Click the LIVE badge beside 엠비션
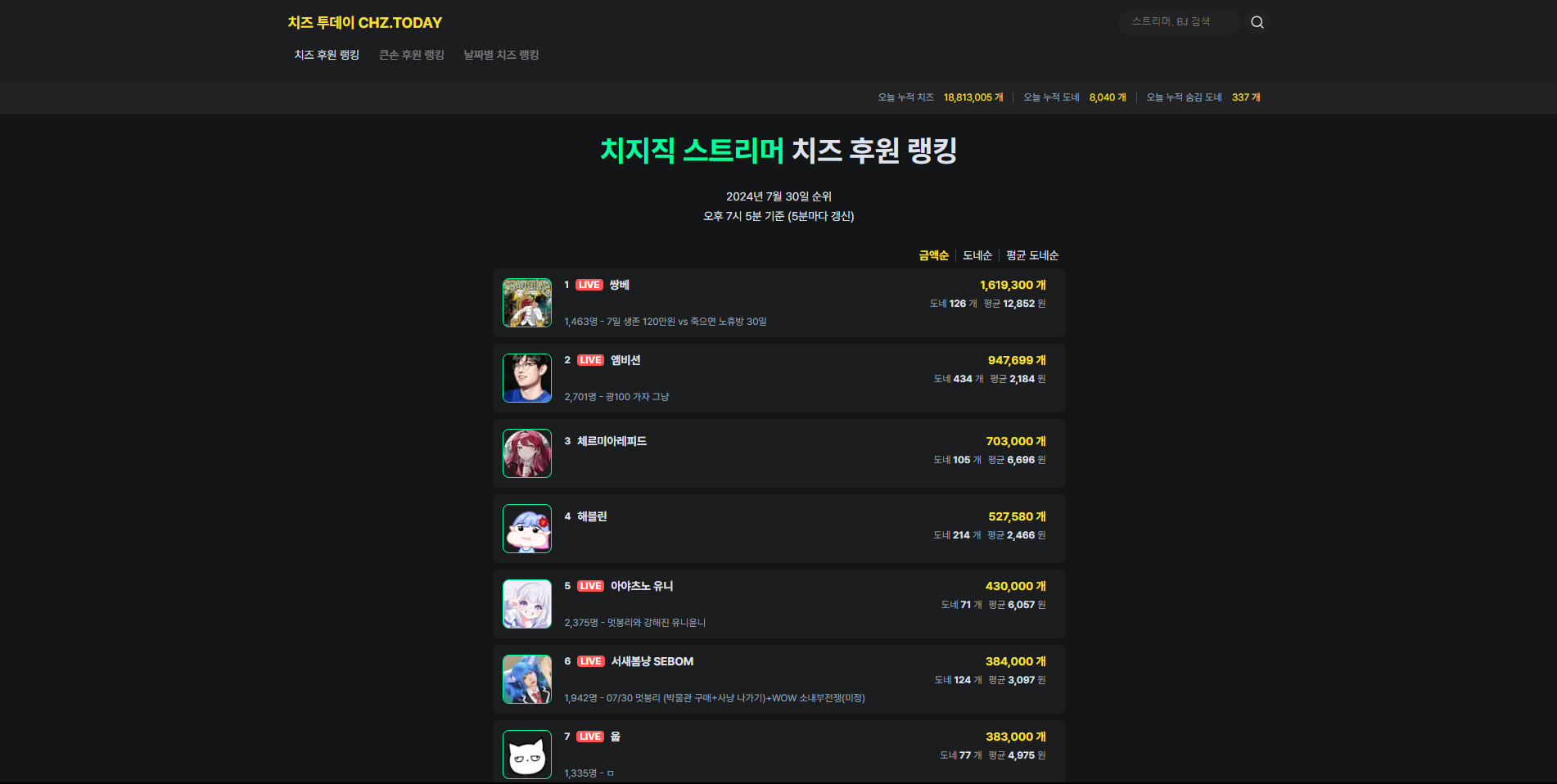The width and height of the screenshot is (1557, 784). click(590, 360)
